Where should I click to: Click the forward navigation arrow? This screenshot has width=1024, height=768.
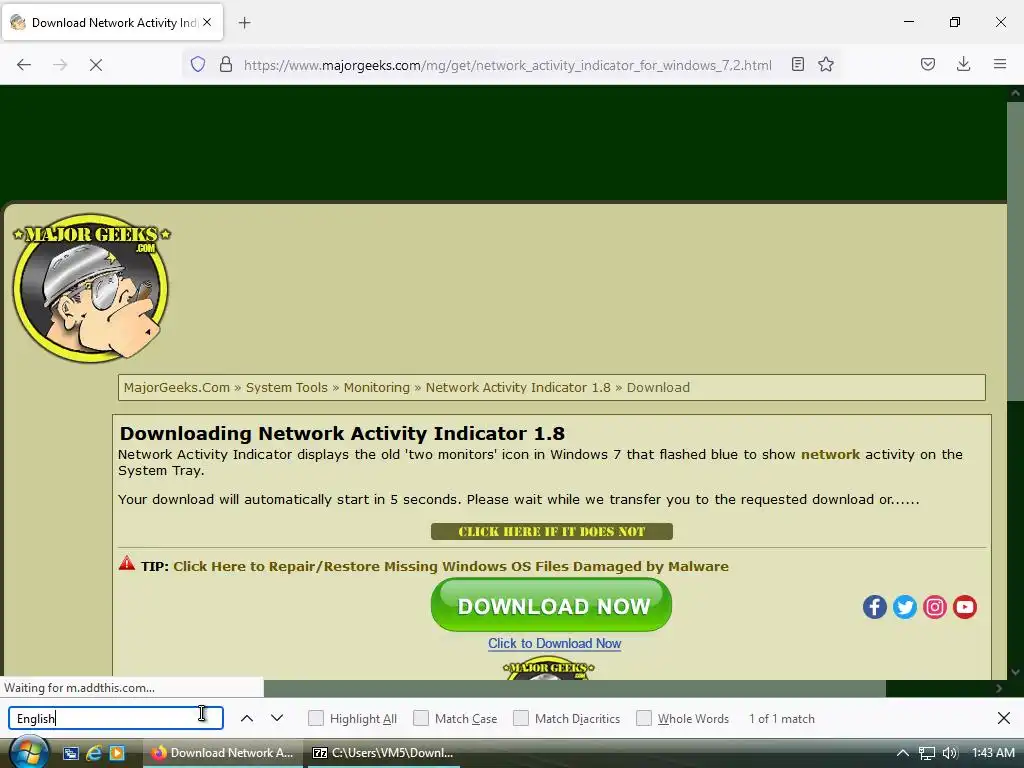click(x=60, y=65)
